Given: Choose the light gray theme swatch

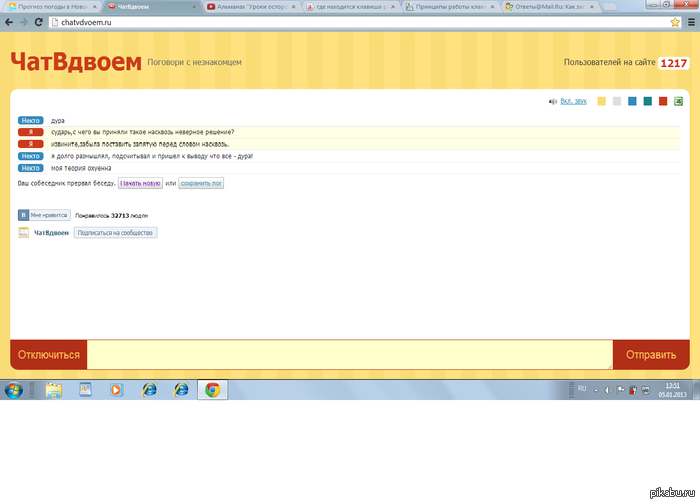Looking at the screenshot, I should click(617, 101).
